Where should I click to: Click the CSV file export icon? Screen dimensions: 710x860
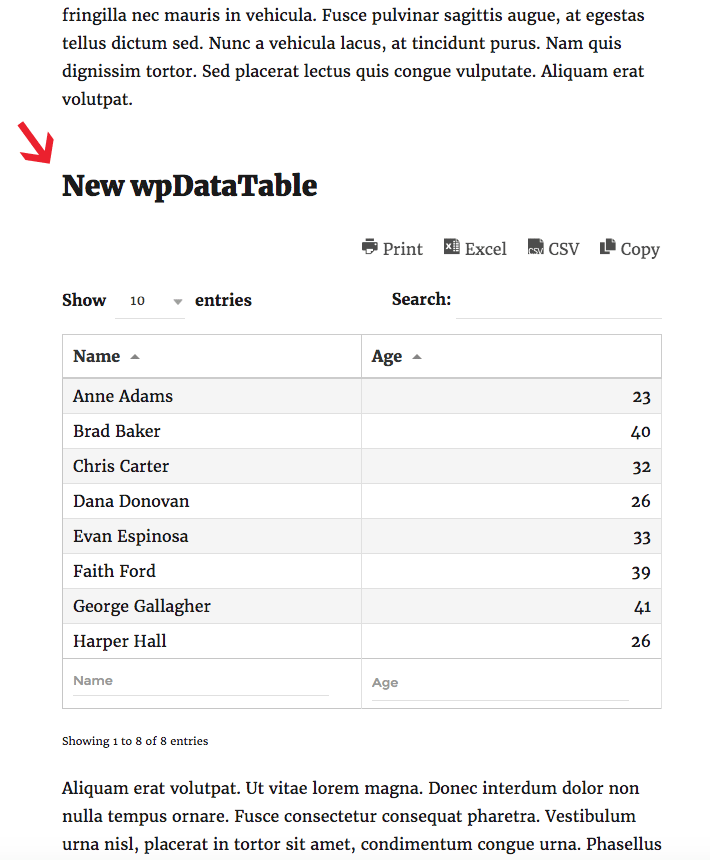click(x=536, y=247)
